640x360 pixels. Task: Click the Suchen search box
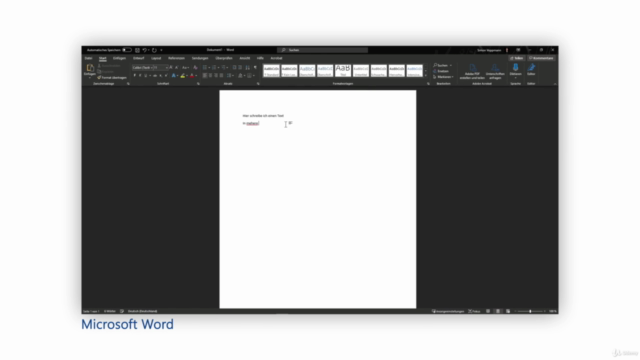click(x=322, y=50)
